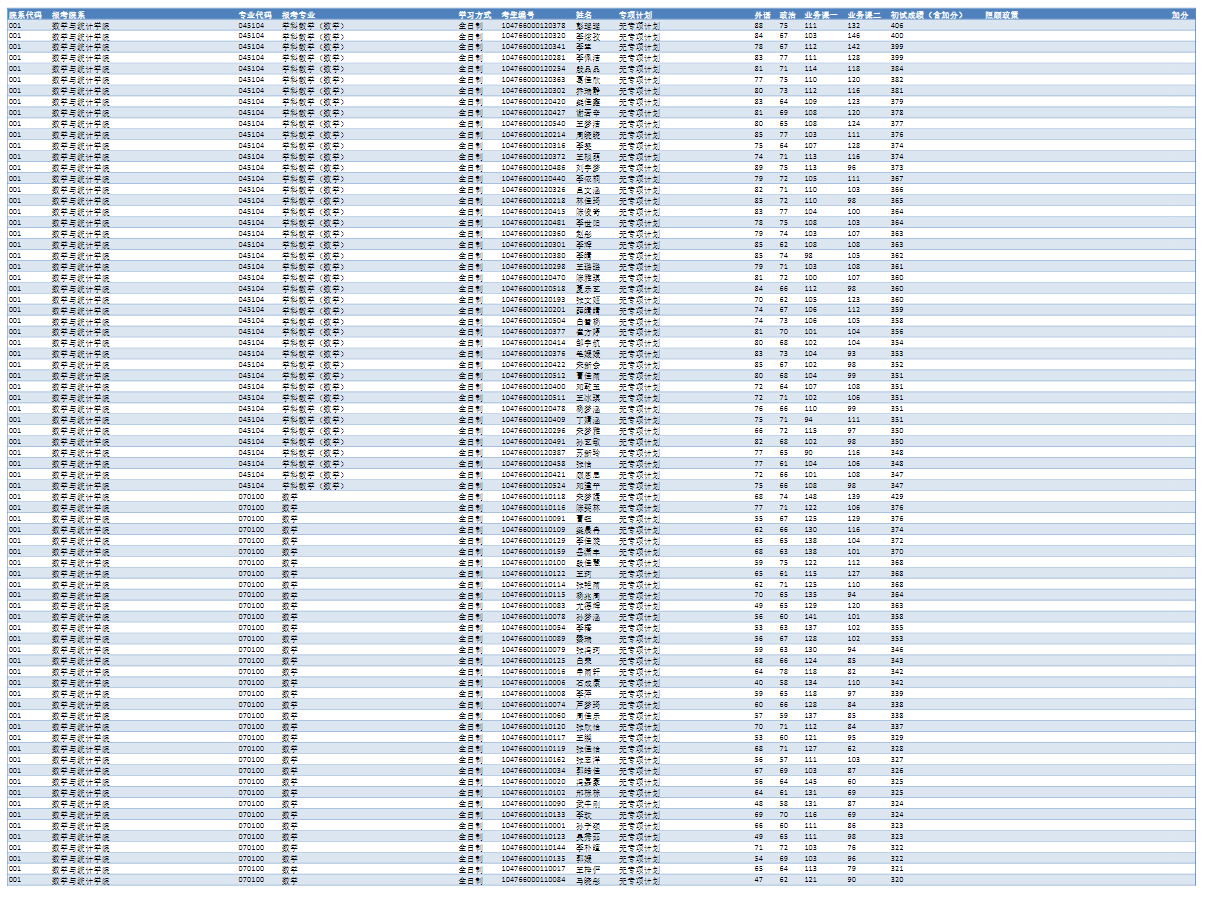
Task: Click the 业务课一 column header
Action: [821, 15]
